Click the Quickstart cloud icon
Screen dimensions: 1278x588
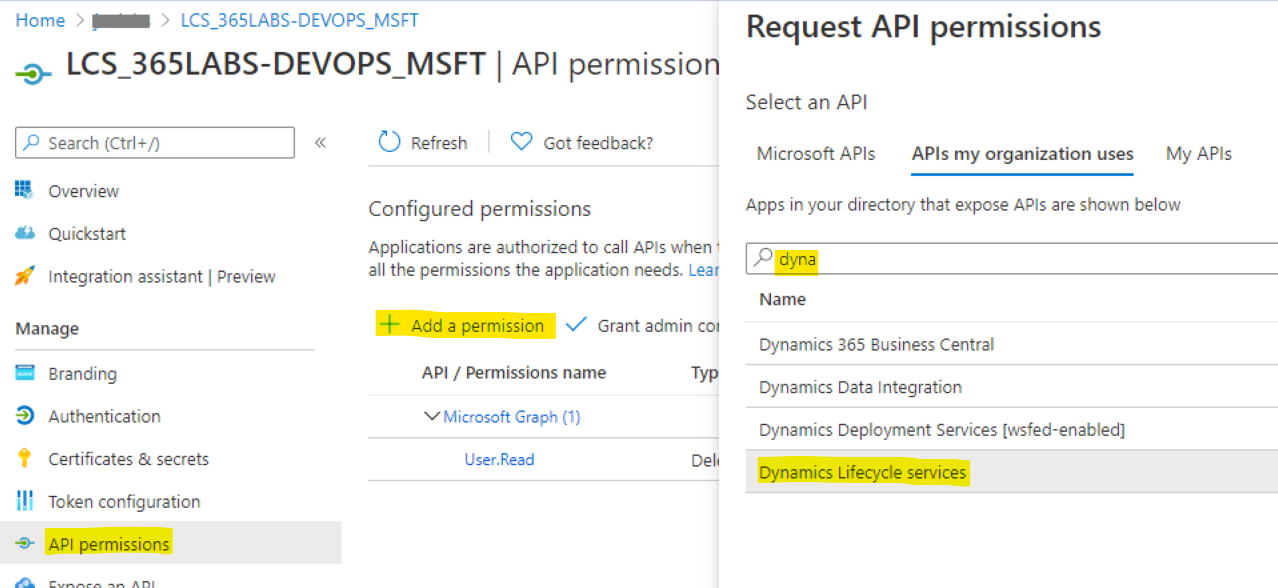tap(25, 233)
